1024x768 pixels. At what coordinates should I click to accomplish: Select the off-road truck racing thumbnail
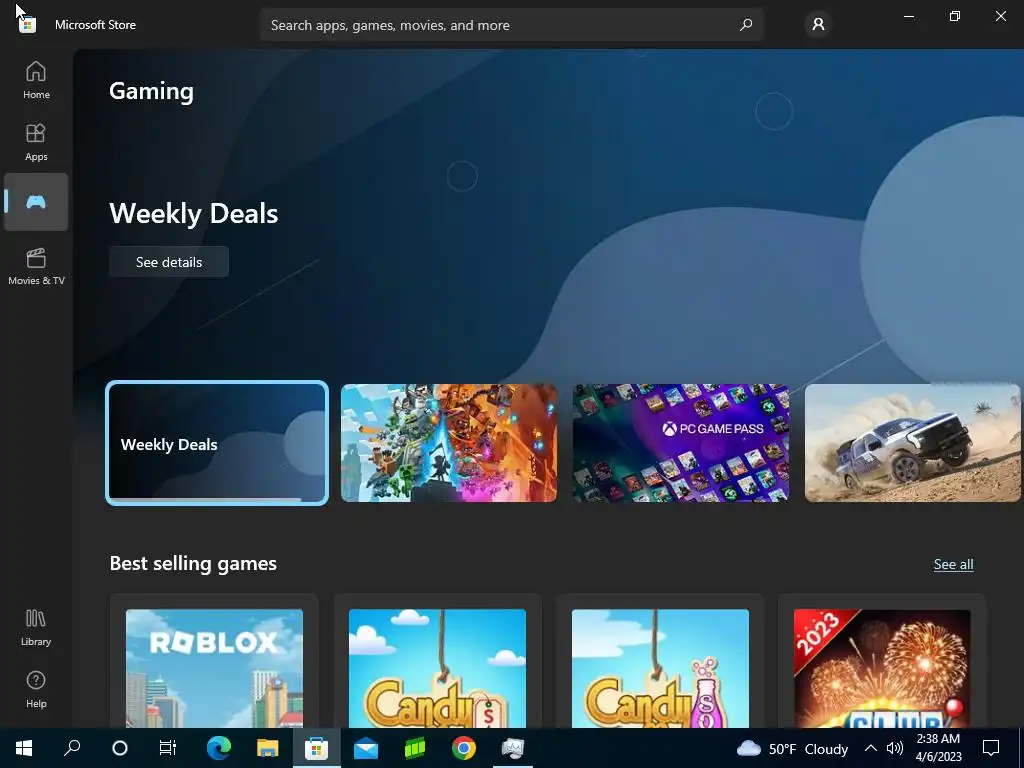pyautogui.click(x=912, y=443)
